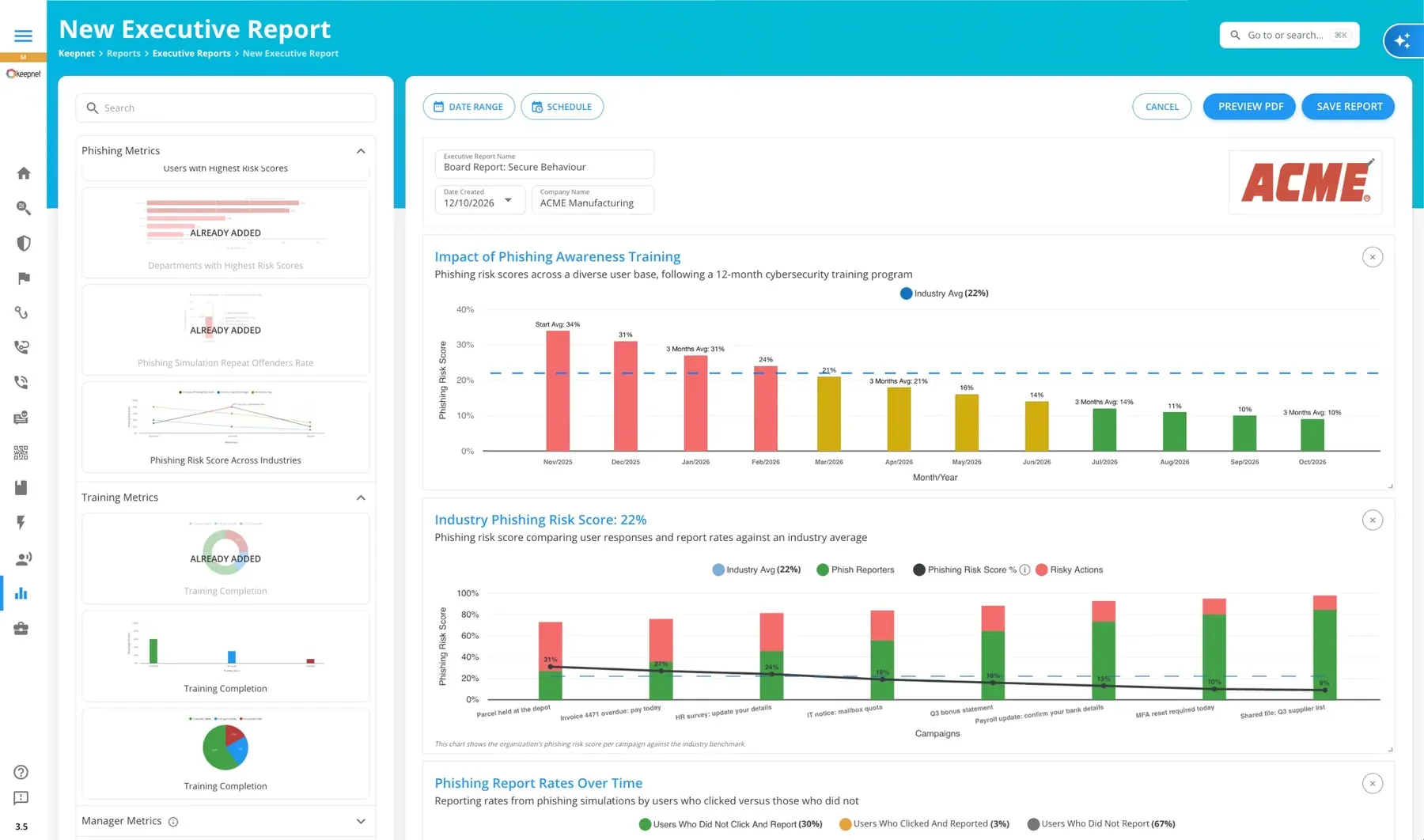Toggle the Phish Reporters legend series
The image size is (1424, 840).
[855, 569]
